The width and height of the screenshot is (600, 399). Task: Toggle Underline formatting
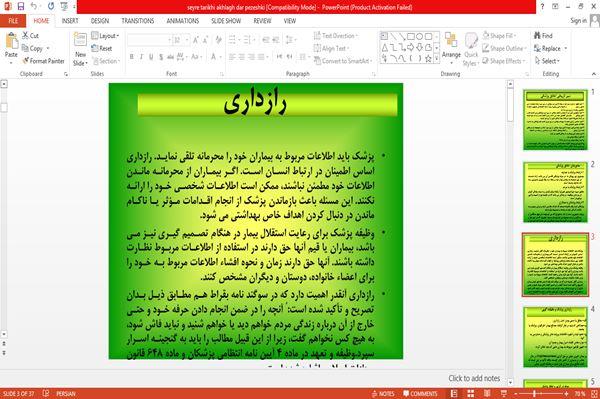[151, 57]
